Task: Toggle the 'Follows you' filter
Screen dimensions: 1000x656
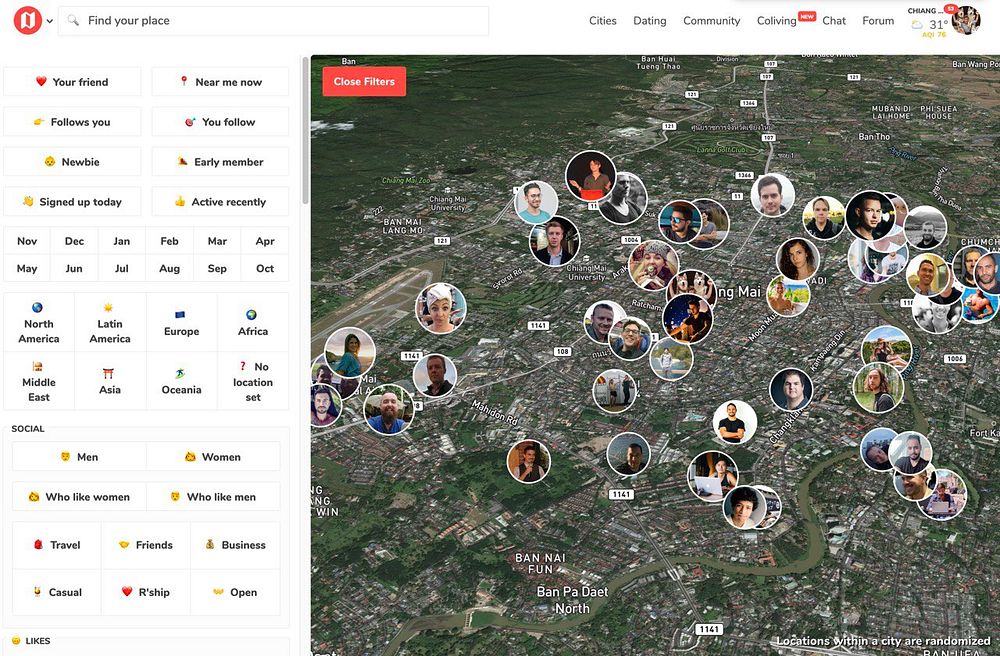Action: point(72,122)
